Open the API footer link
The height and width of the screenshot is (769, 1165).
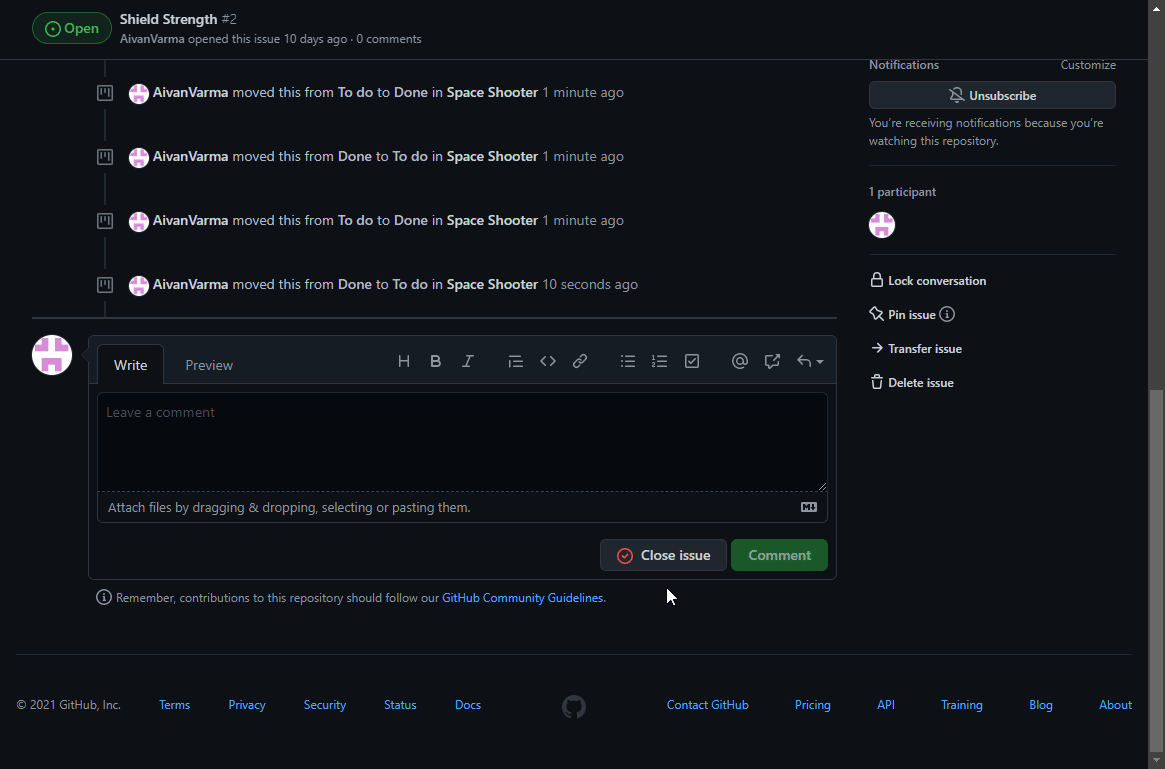click(x=886, y=704)
